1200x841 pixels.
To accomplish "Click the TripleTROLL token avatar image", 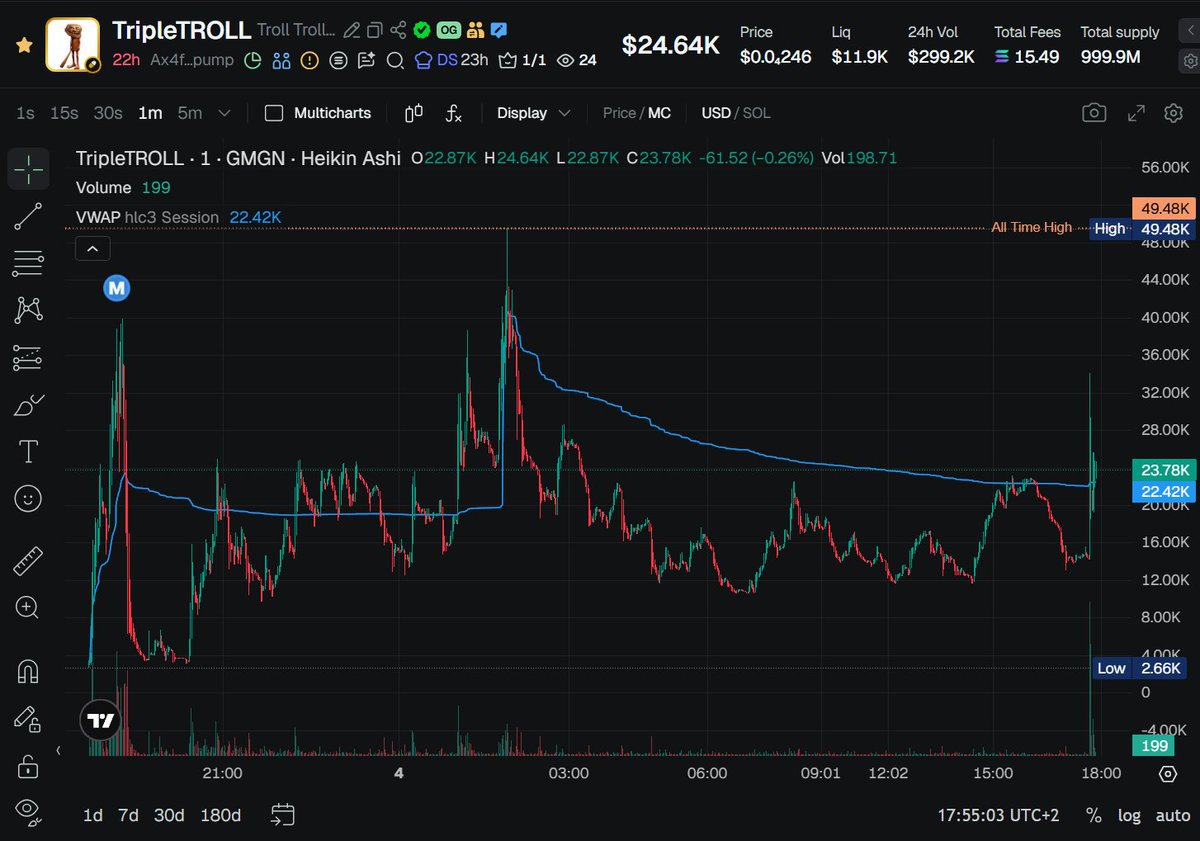I will [73, 45].
